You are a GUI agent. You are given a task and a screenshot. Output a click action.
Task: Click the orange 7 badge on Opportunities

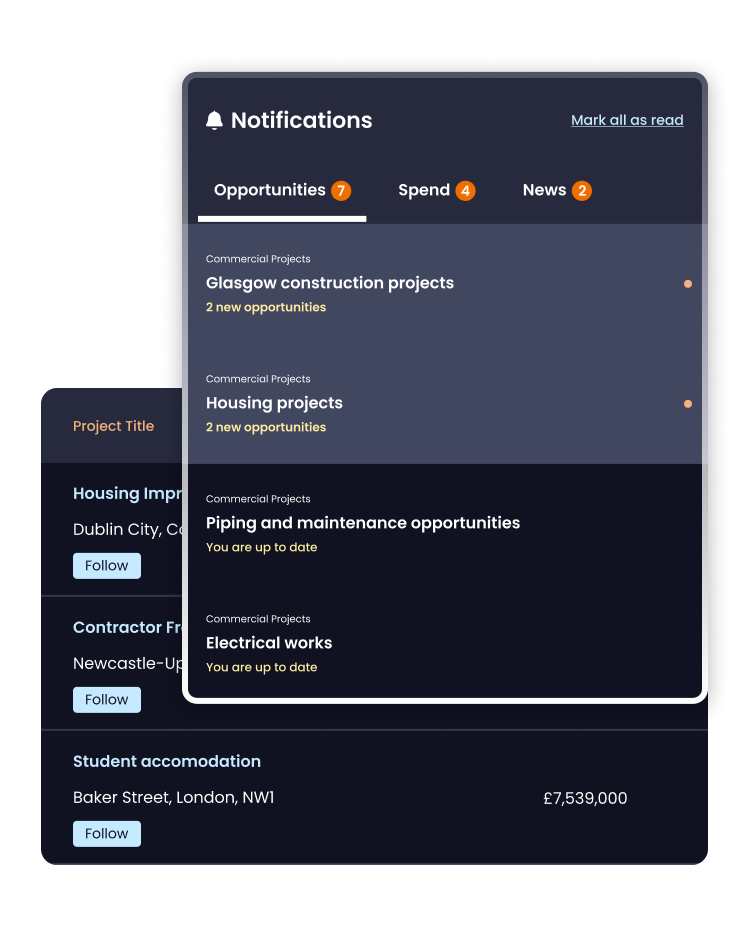pyautogui.click(x=341, y=191)
